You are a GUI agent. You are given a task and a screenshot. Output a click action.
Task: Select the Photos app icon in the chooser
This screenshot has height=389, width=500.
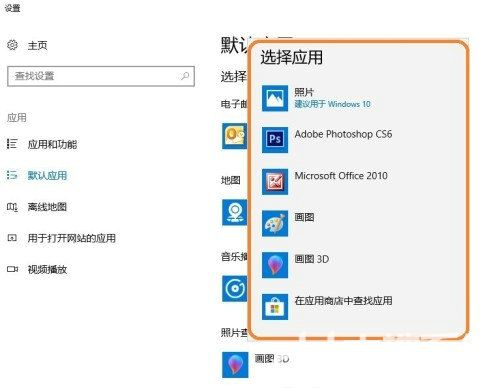click(275, 98)
